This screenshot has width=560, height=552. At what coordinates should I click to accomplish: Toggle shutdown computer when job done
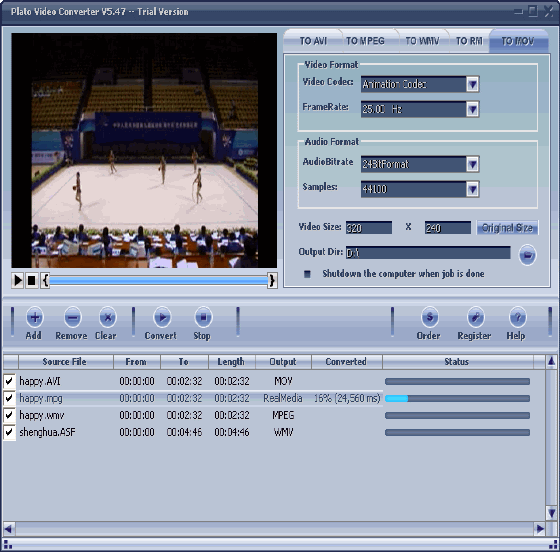tap(307, 274)
